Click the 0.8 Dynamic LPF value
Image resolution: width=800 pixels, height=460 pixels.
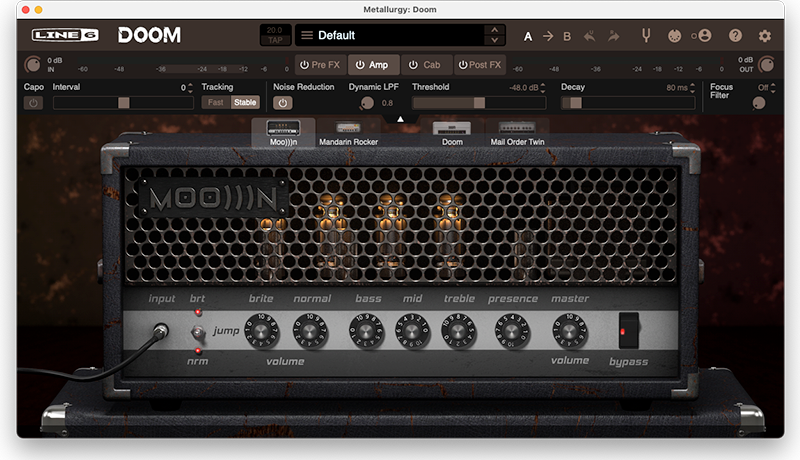coord(387,103)
